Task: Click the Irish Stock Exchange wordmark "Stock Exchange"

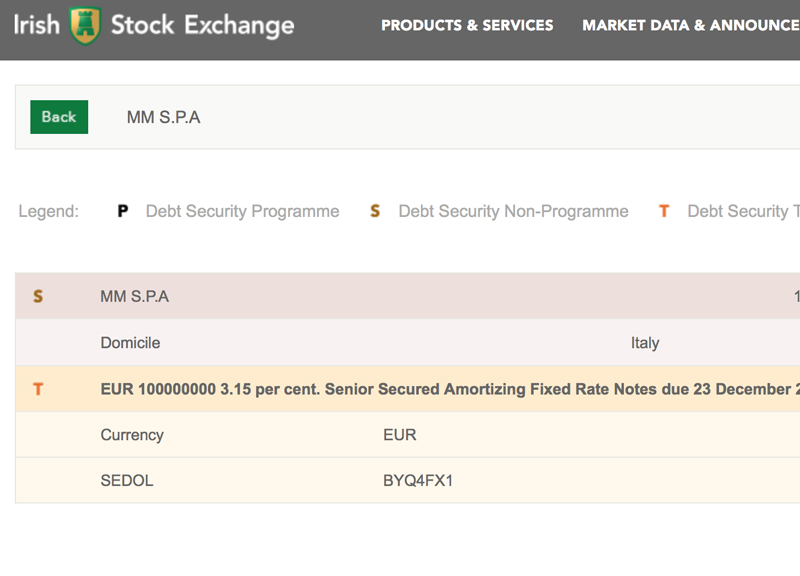Action: point(203,26)
